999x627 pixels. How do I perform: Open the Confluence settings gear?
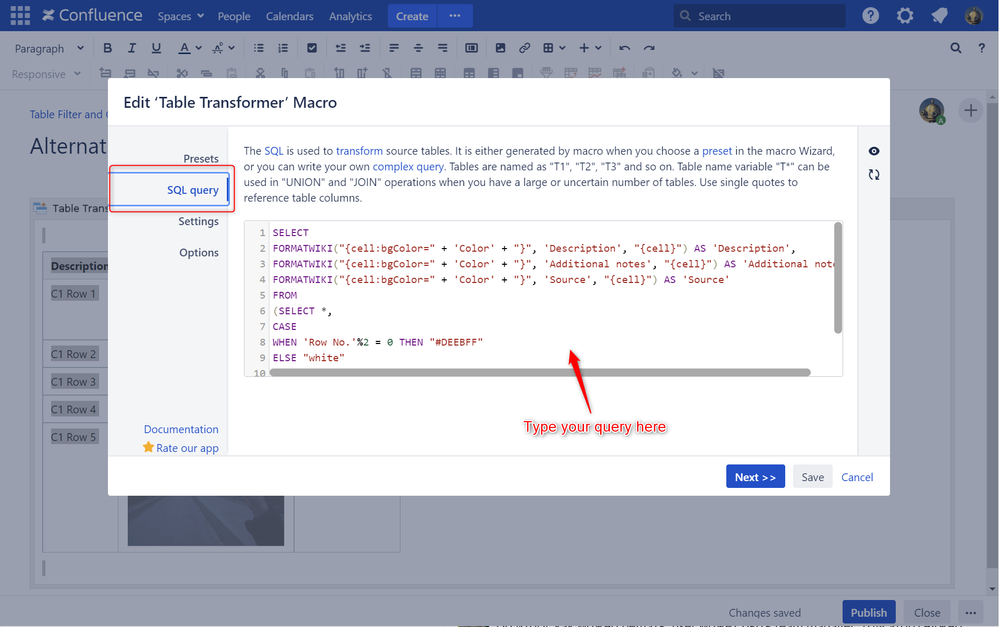pyautogui.click(x=905, y=15)
